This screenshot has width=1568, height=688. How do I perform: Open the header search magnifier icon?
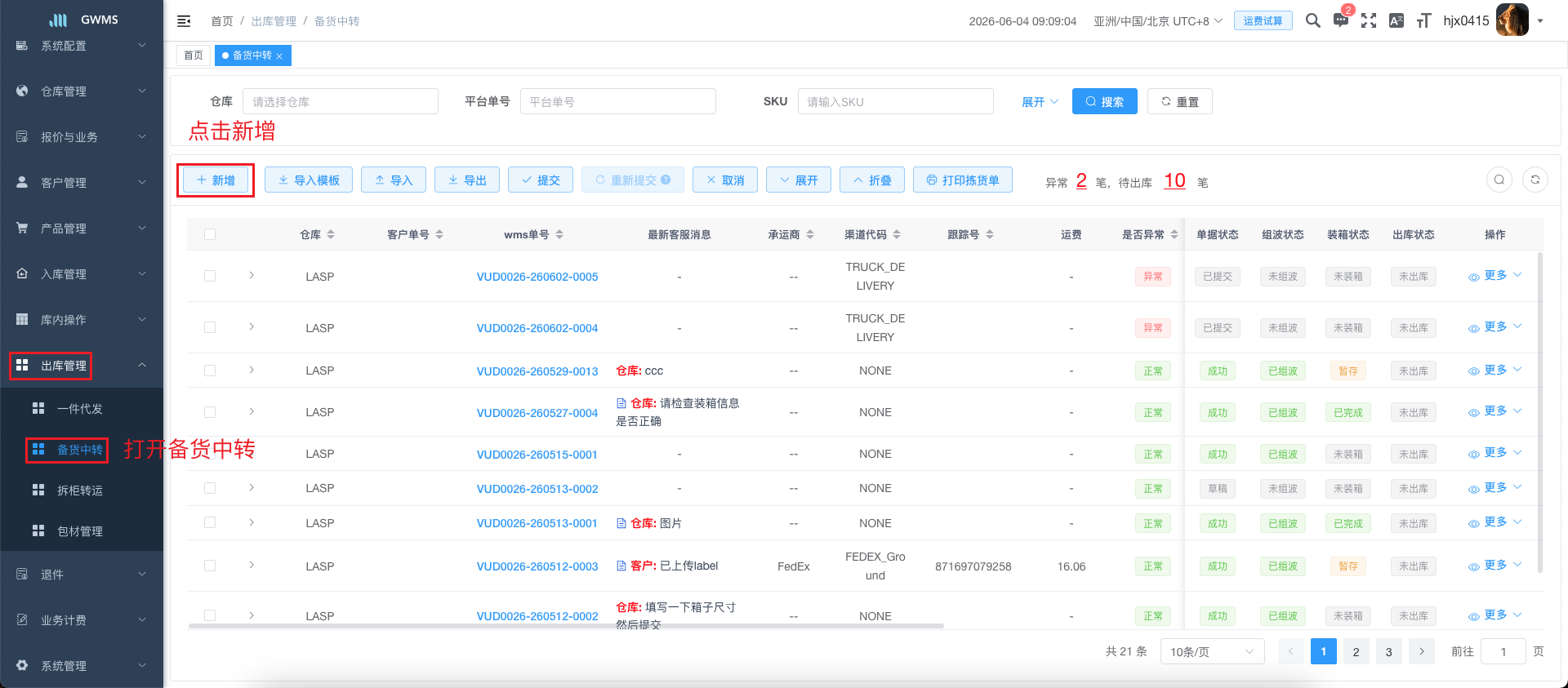tap(1312, 20)
